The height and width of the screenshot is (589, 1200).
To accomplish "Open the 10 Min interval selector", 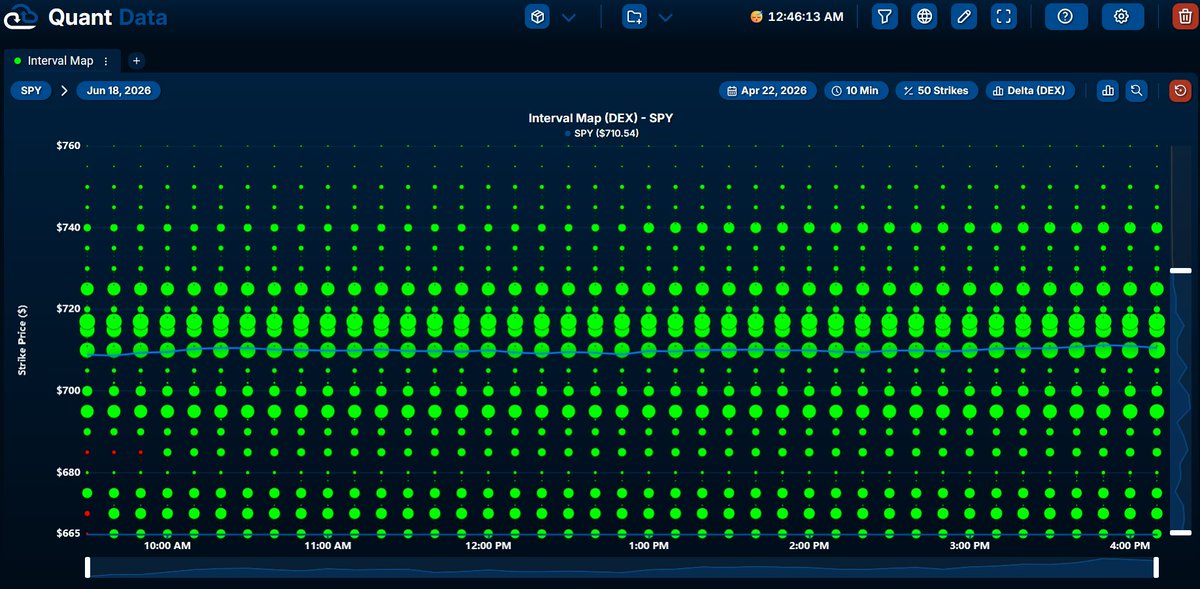I will (x=856, y=90).
